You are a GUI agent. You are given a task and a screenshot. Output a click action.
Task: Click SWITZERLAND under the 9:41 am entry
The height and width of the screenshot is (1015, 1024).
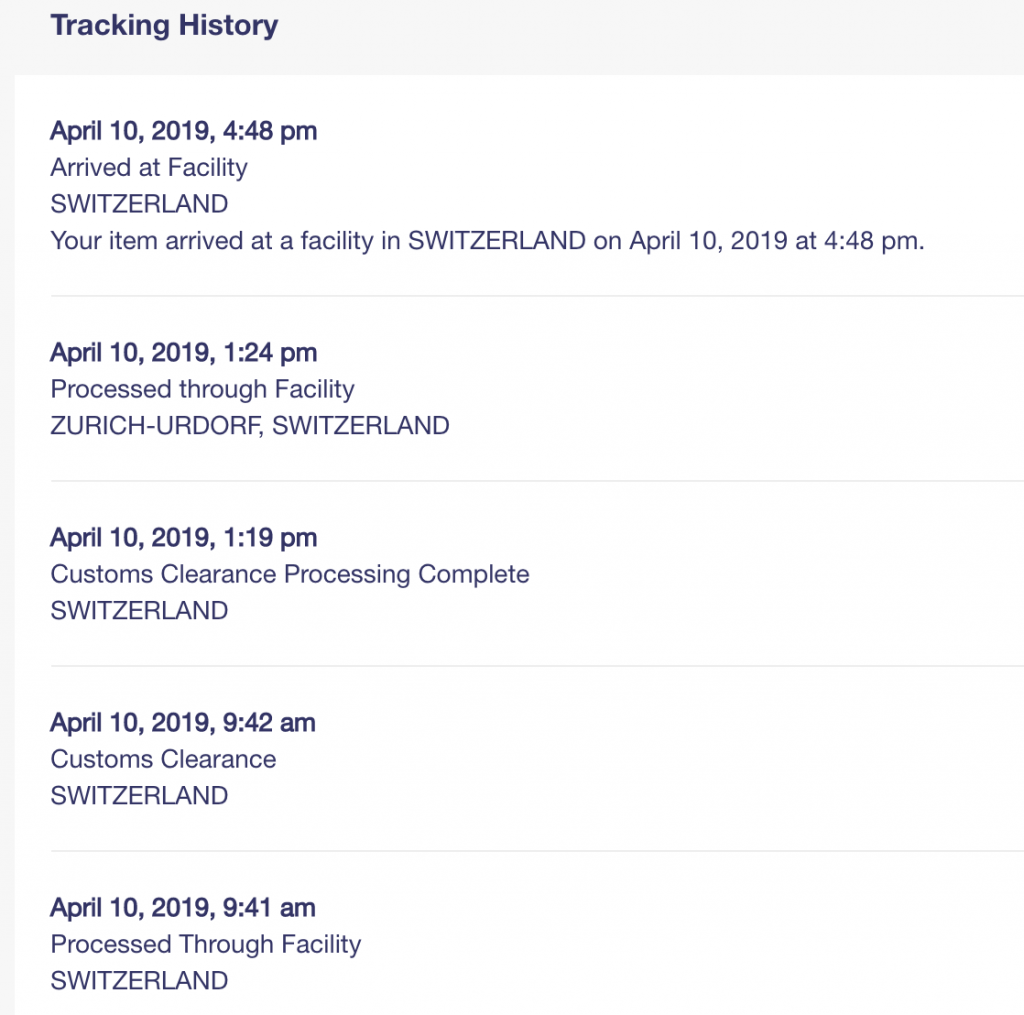tap(139, 981)
